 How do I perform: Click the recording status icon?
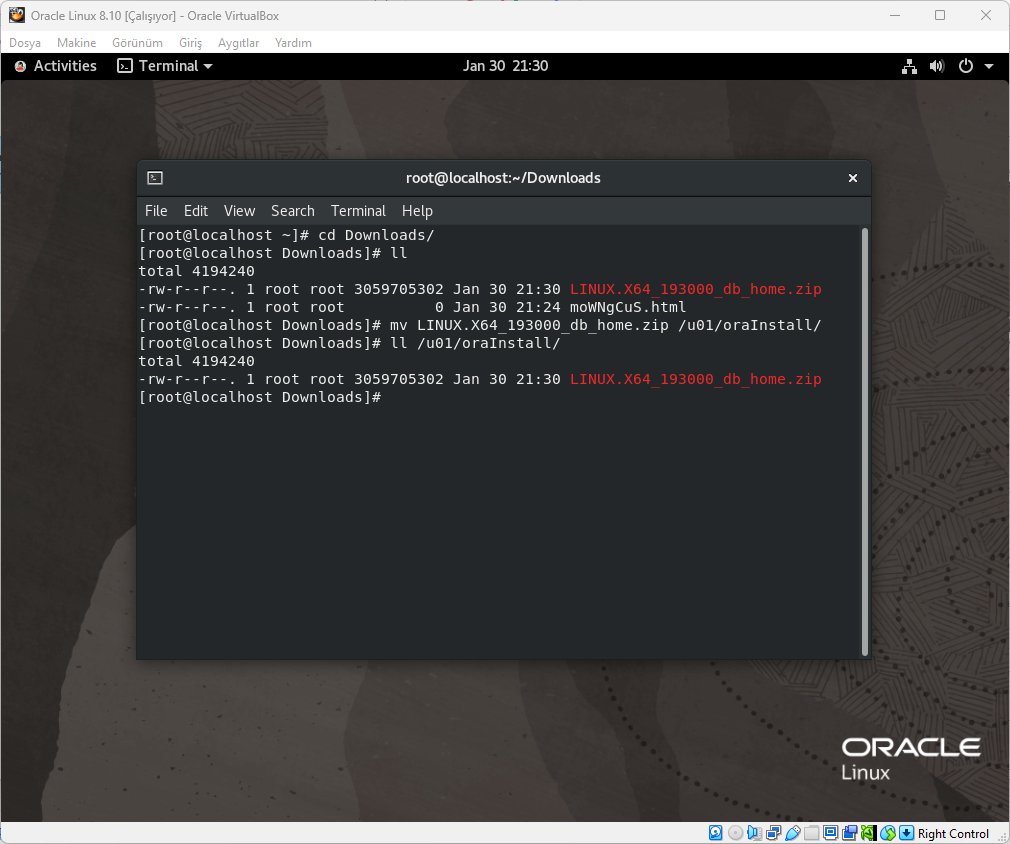pos(850,833)
